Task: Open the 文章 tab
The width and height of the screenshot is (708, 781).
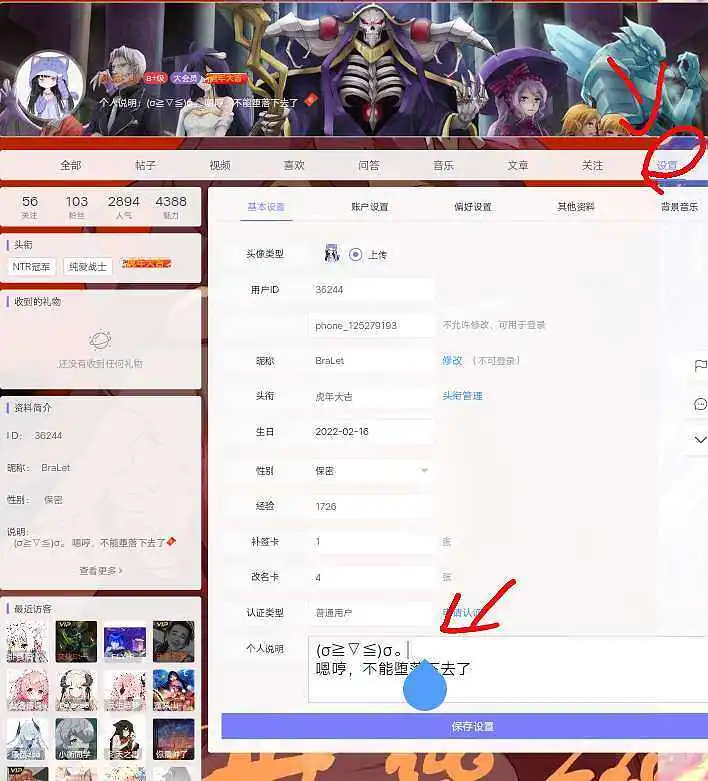Action: point(518,165)
